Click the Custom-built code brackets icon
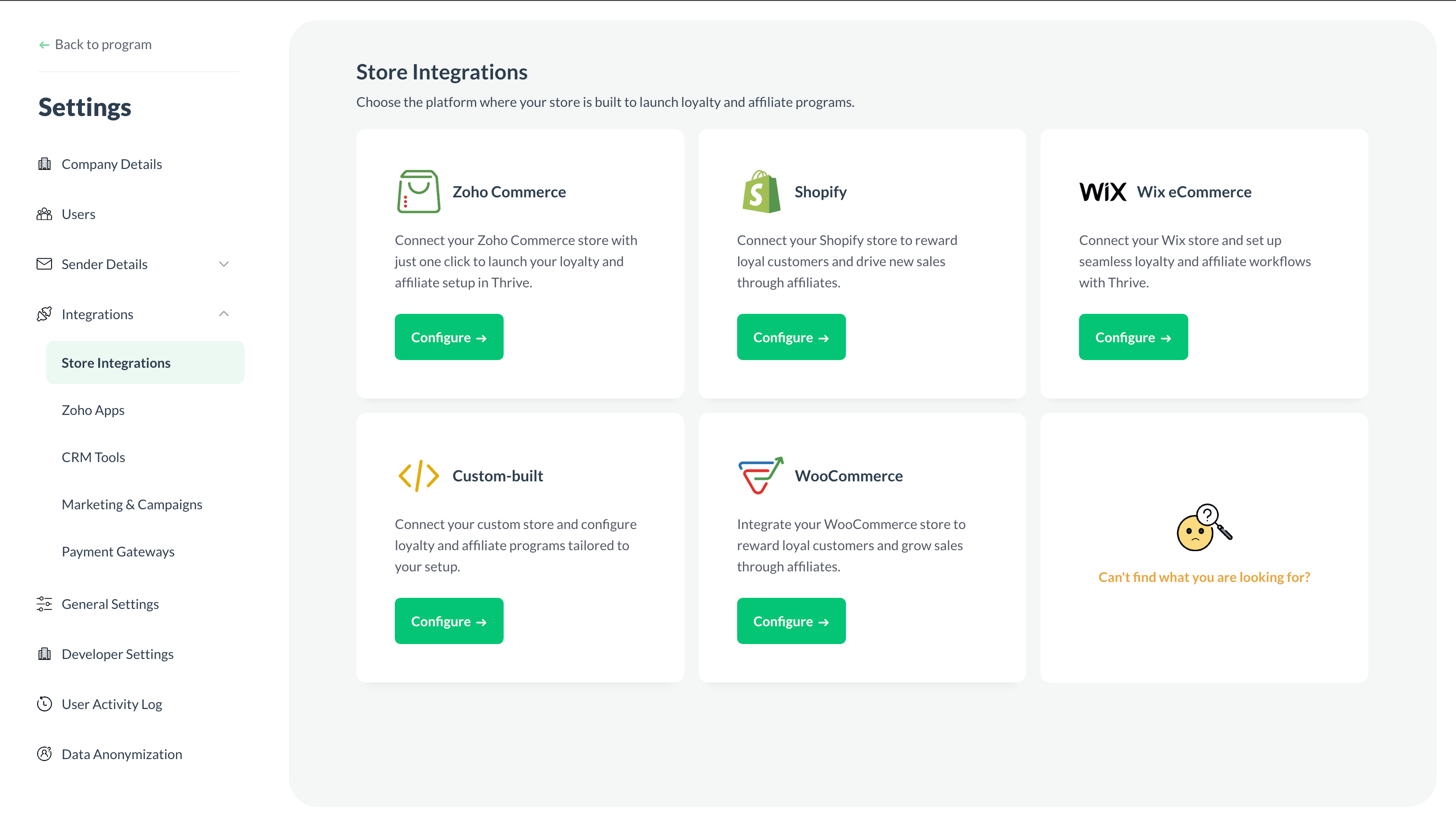The height and width of the screenshot is (826, 1456). tap(418, 476)
